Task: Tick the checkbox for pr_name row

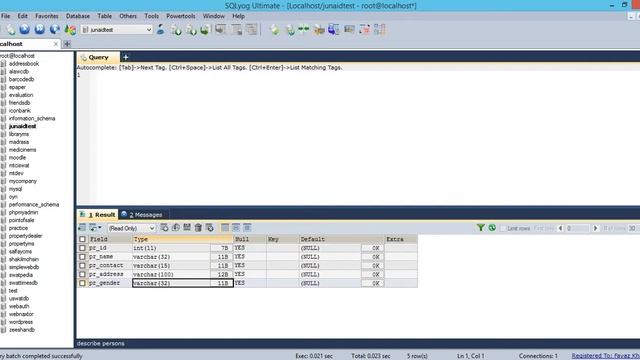Action: (x=82, y=257)
